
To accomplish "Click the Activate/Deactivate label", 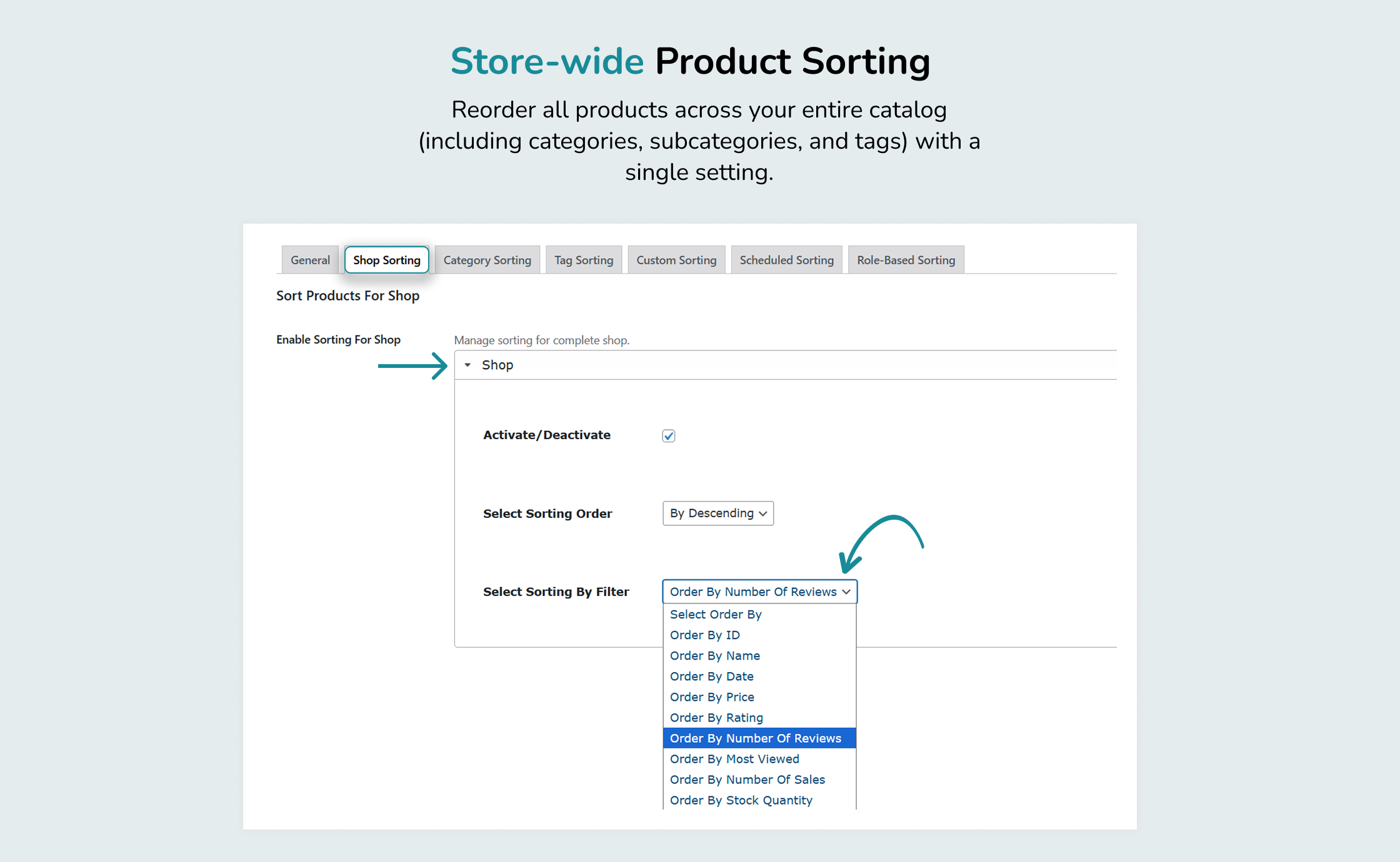I will 547,435.
